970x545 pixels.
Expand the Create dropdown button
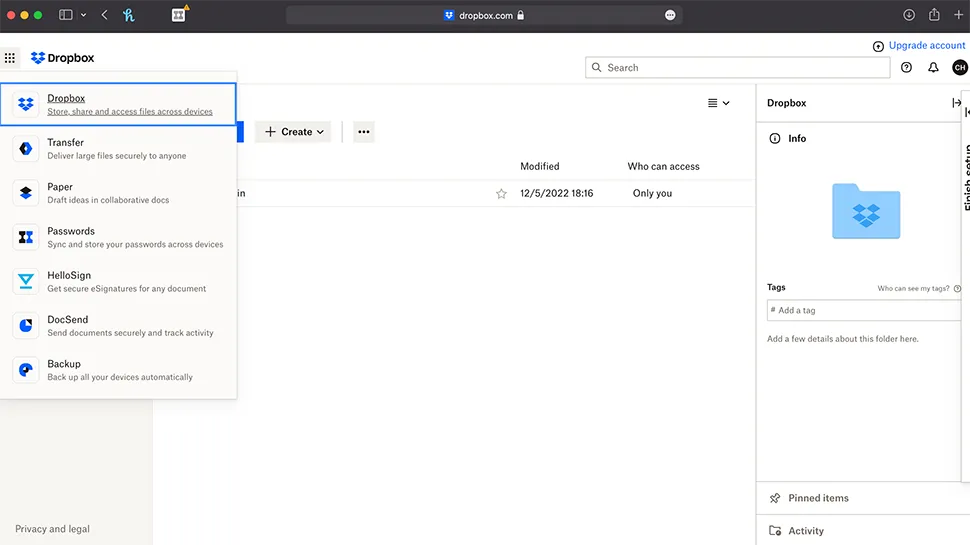click(x=295, y=132)
